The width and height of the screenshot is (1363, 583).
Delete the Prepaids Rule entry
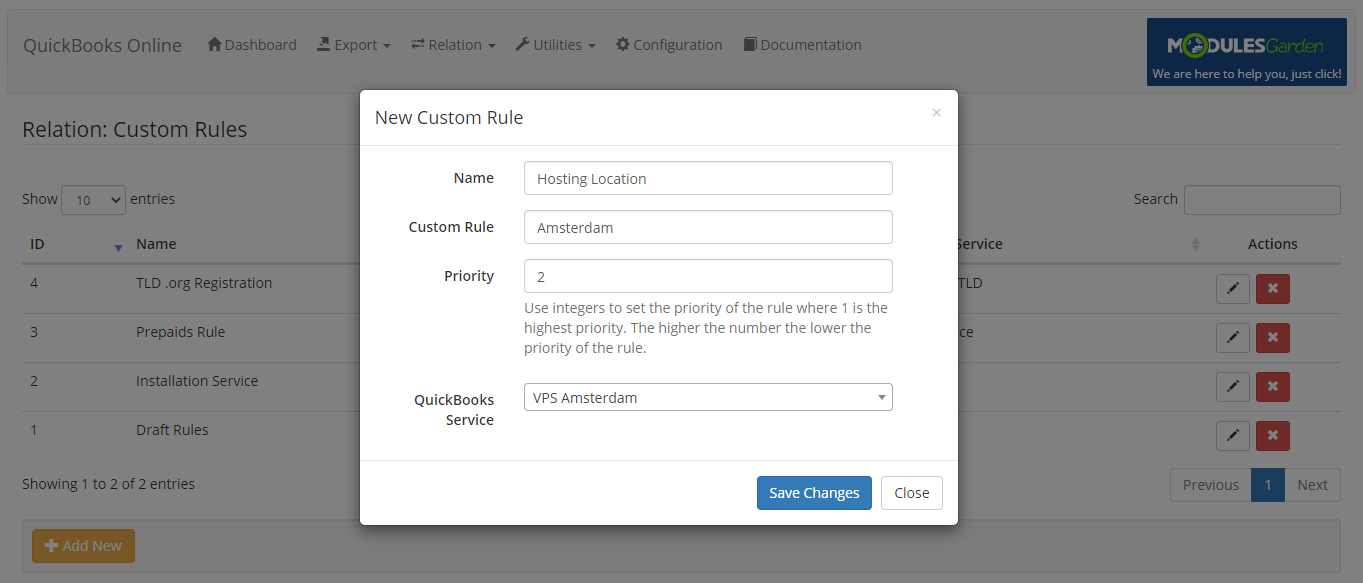click(1272, 337)
